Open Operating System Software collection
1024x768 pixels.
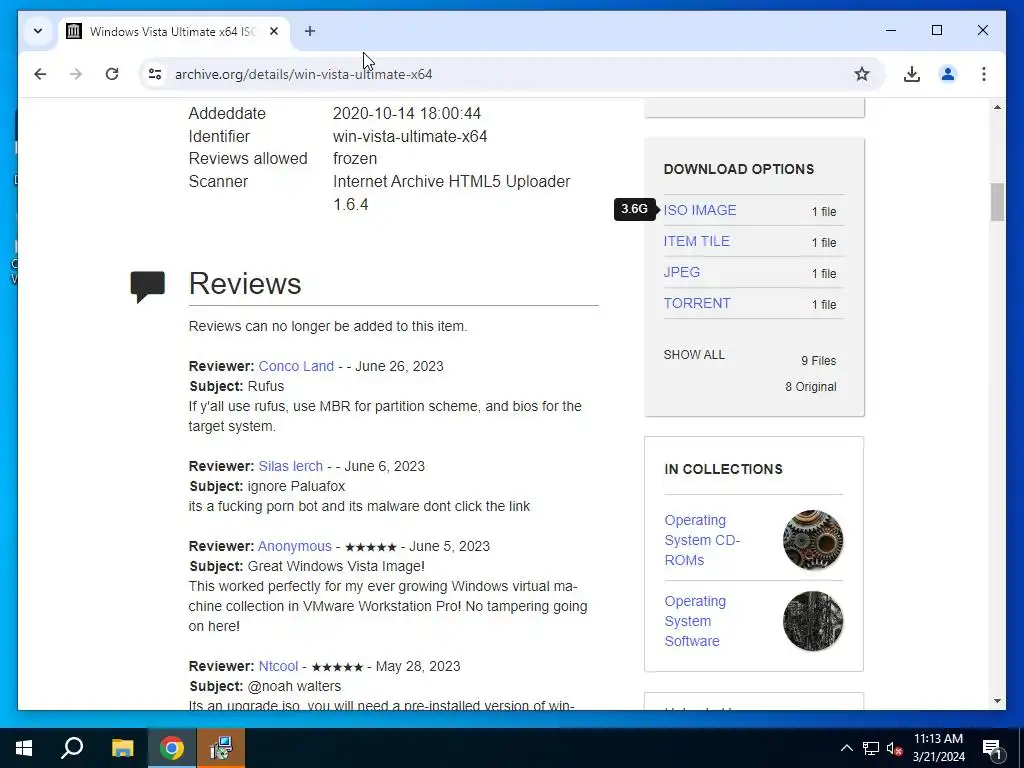click(x=695, y=621)
